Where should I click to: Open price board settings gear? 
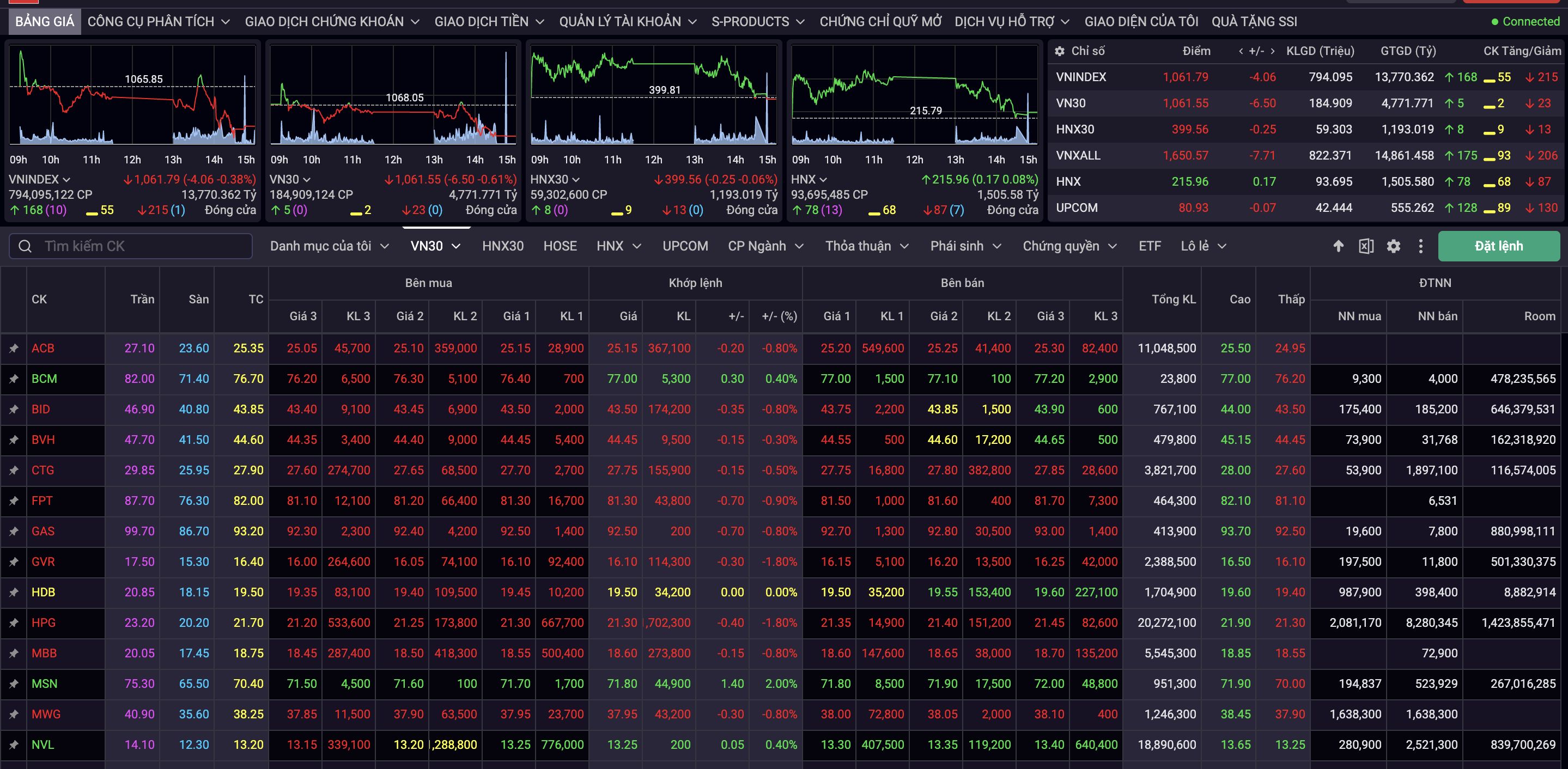coord(1393,246)
